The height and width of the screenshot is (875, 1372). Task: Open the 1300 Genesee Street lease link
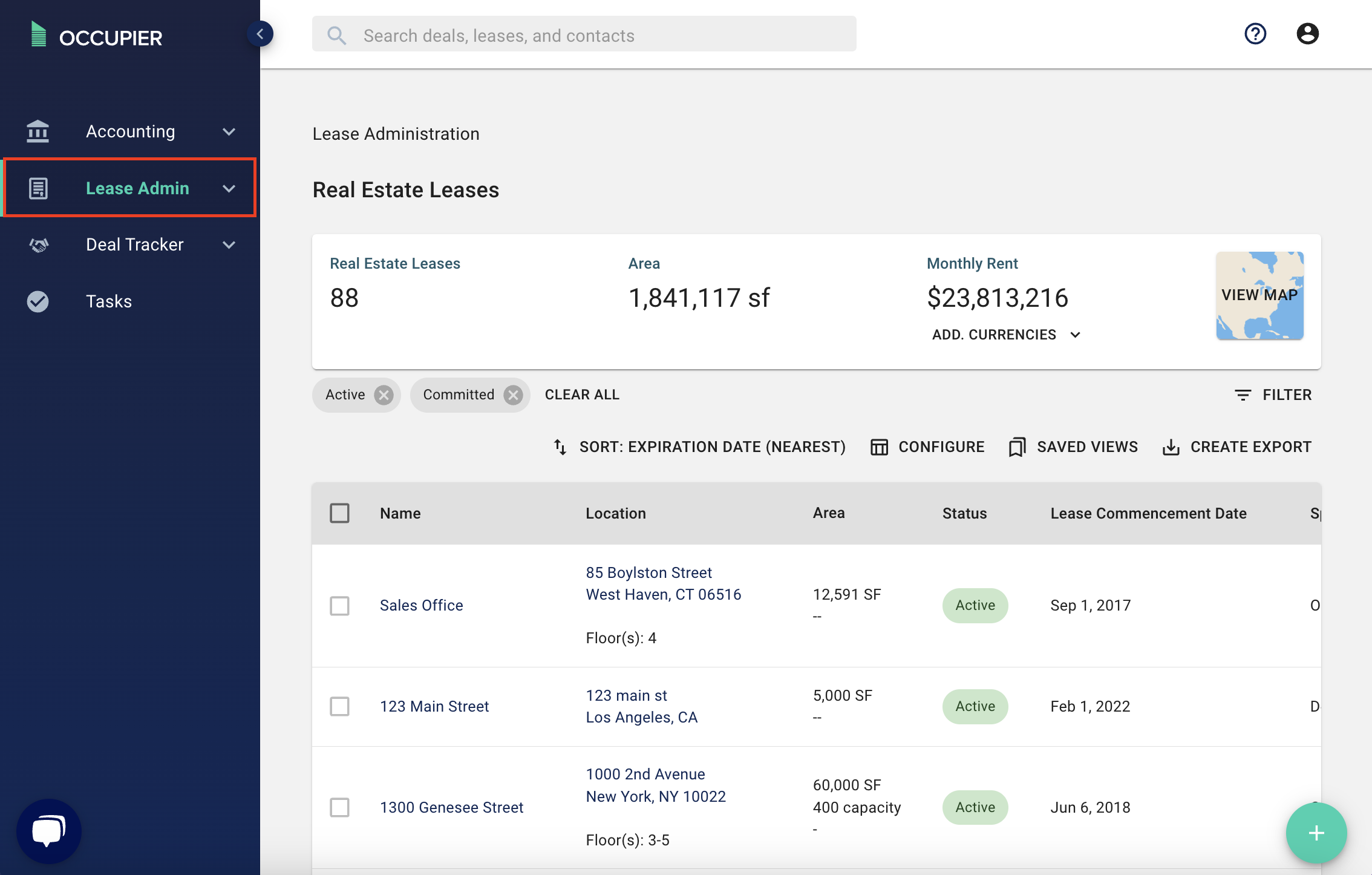[452, 807]
